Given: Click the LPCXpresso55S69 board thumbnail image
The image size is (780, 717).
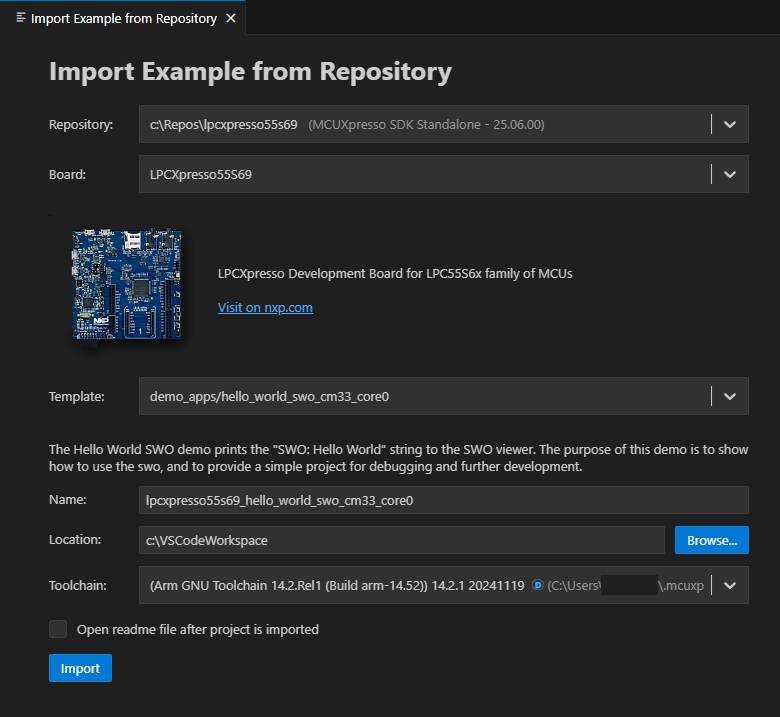Looking at the screenshot, I should click(x=127, y=285).
